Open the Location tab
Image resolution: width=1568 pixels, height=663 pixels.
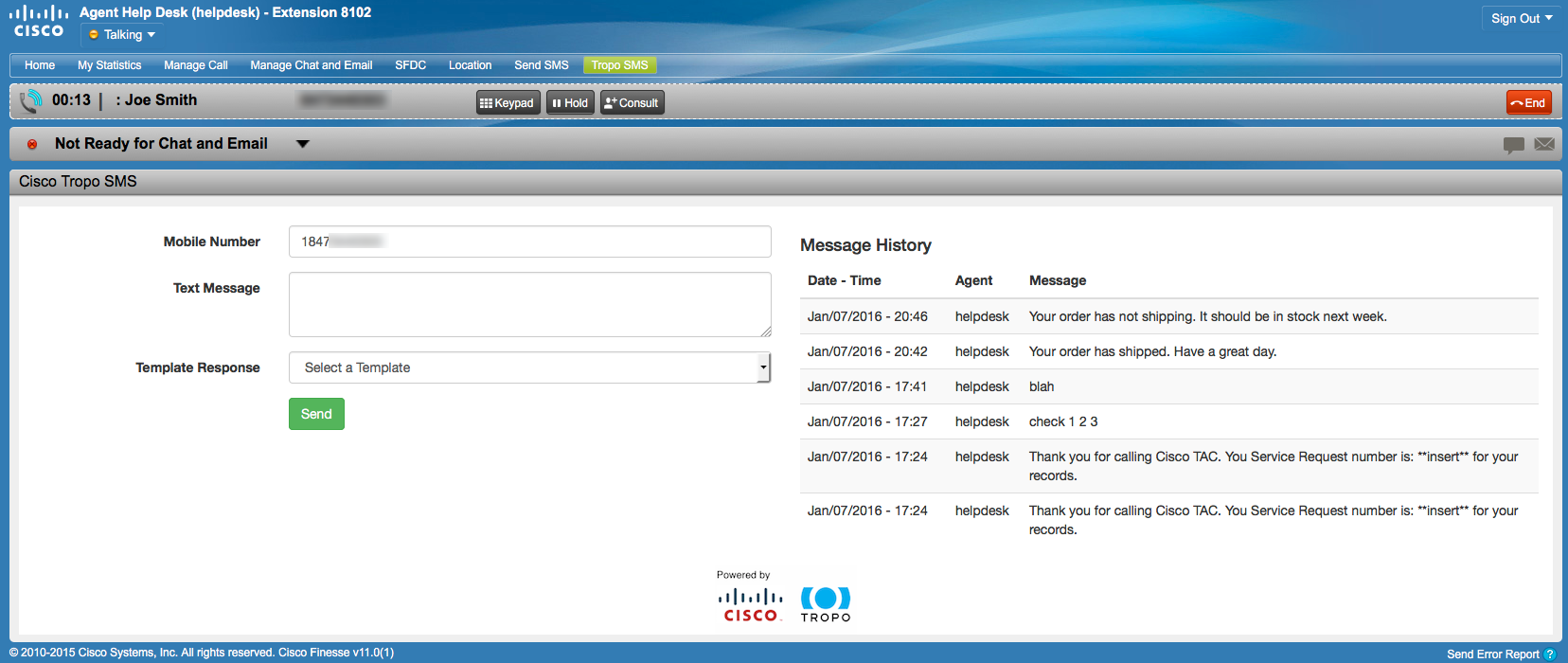[x=471, y=65]
